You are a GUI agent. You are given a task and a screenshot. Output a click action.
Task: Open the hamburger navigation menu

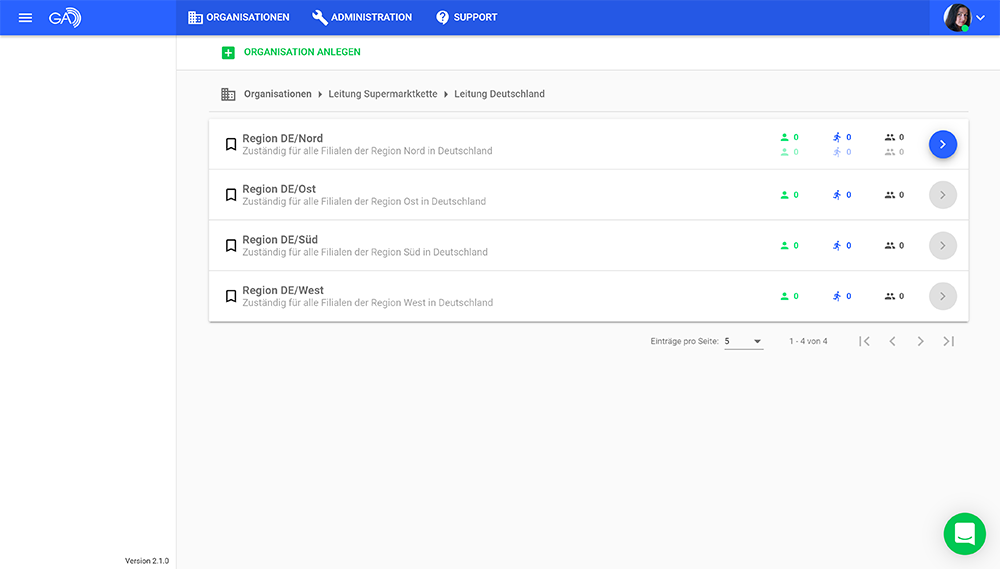click(25, 17)
